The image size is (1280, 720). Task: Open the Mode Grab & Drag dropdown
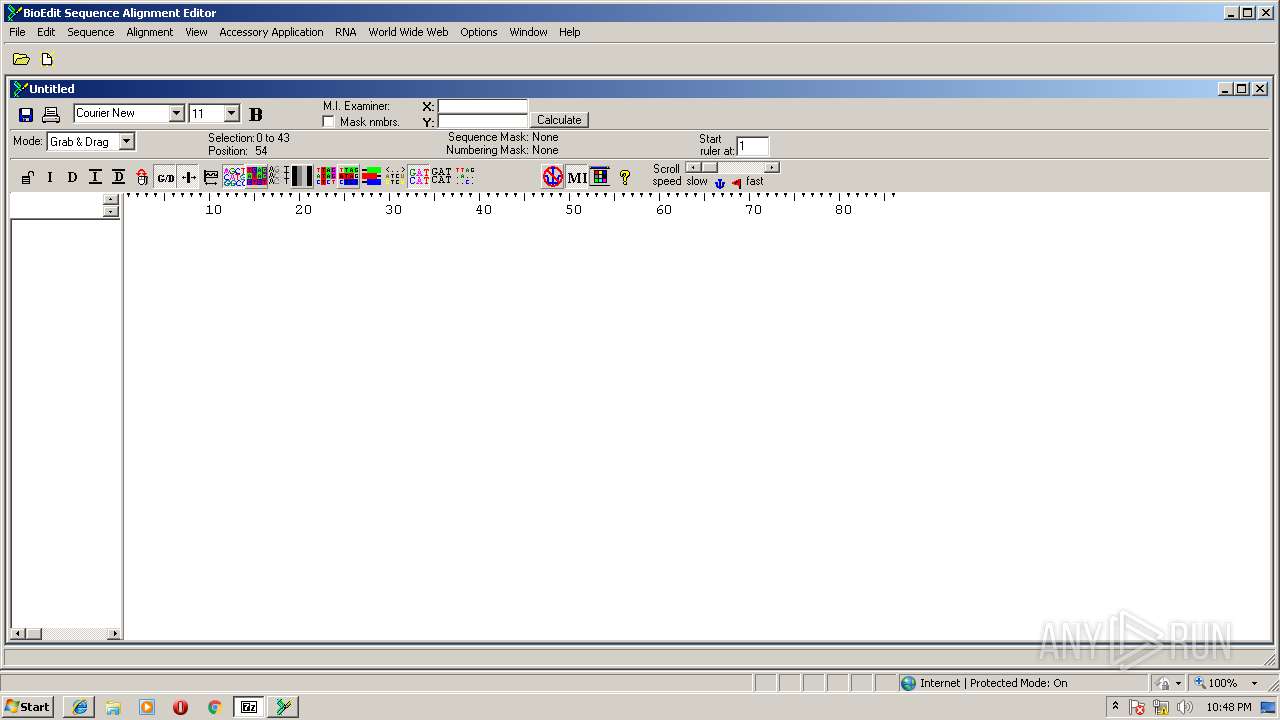point(126,142)
